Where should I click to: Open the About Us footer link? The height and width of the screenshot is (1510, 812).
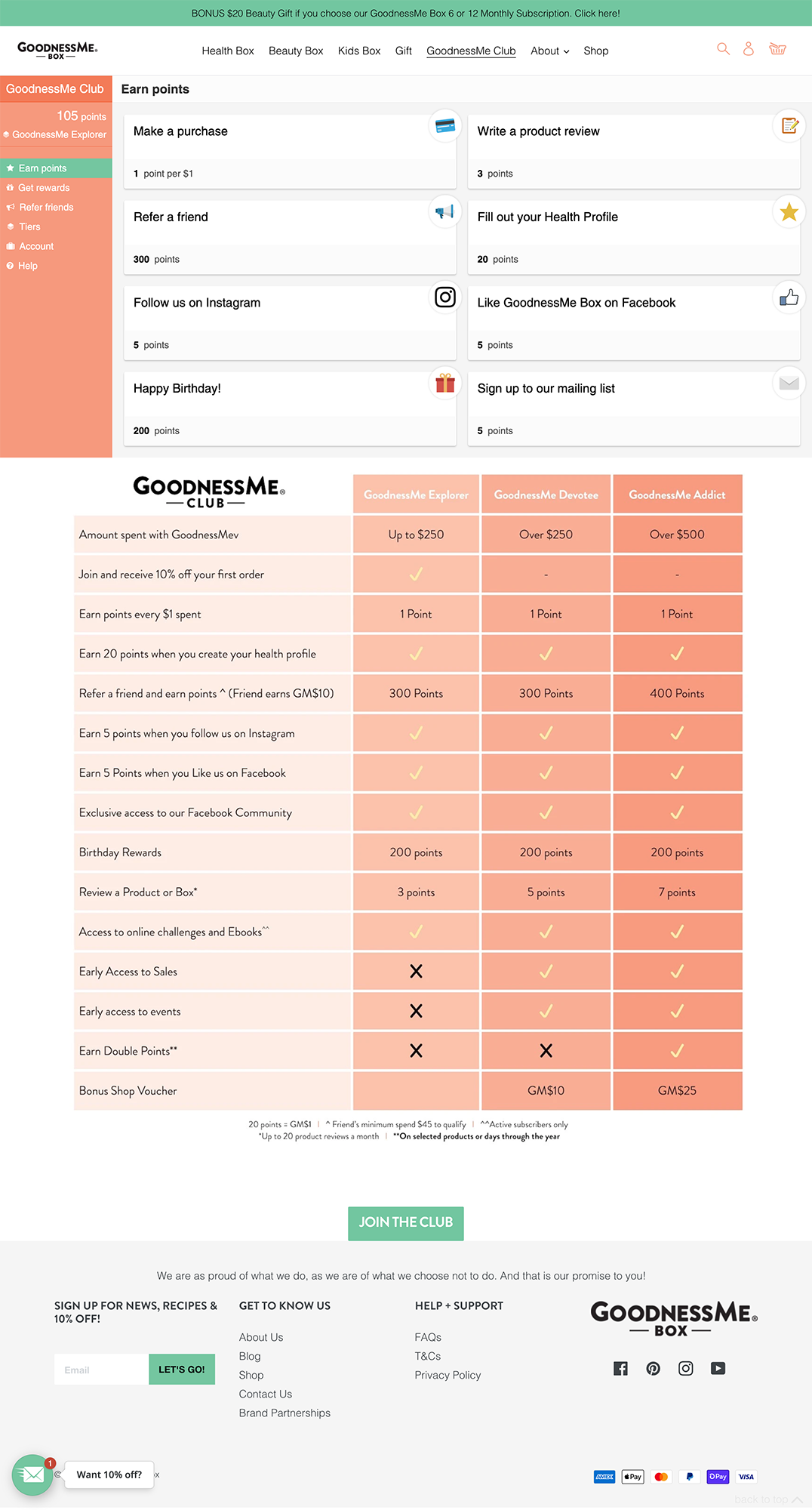[261, 1337]
